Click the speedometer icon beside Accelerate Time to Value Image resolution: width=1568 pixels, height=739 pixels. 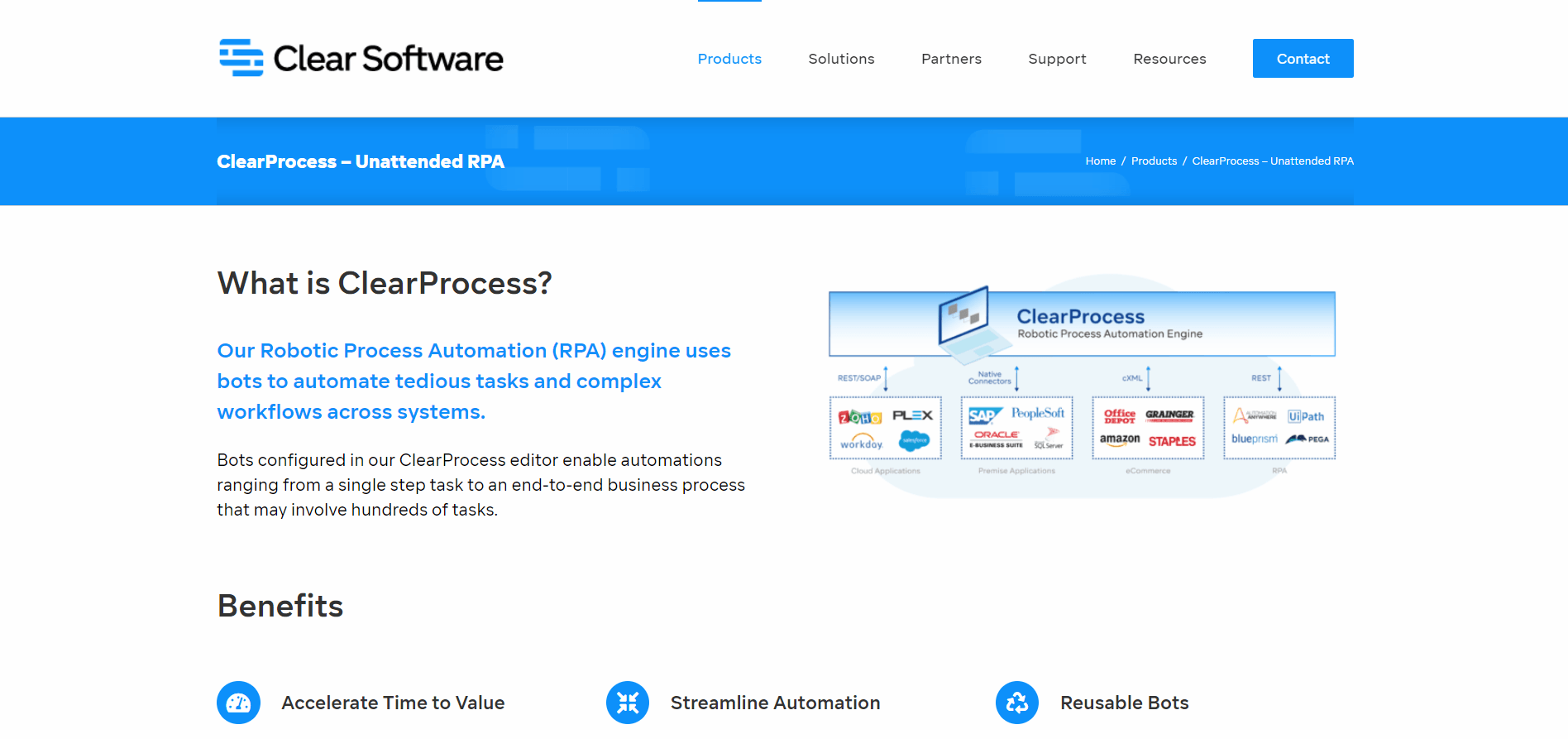click(x=239, y=703)
